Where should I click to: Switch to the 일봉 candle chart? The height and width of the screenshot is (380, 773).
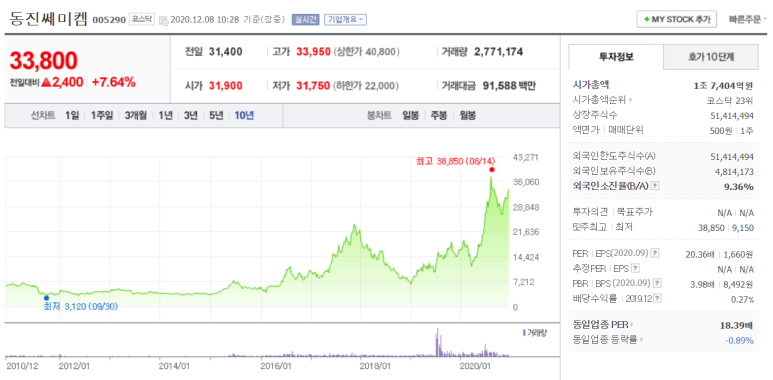pos(410,116)
